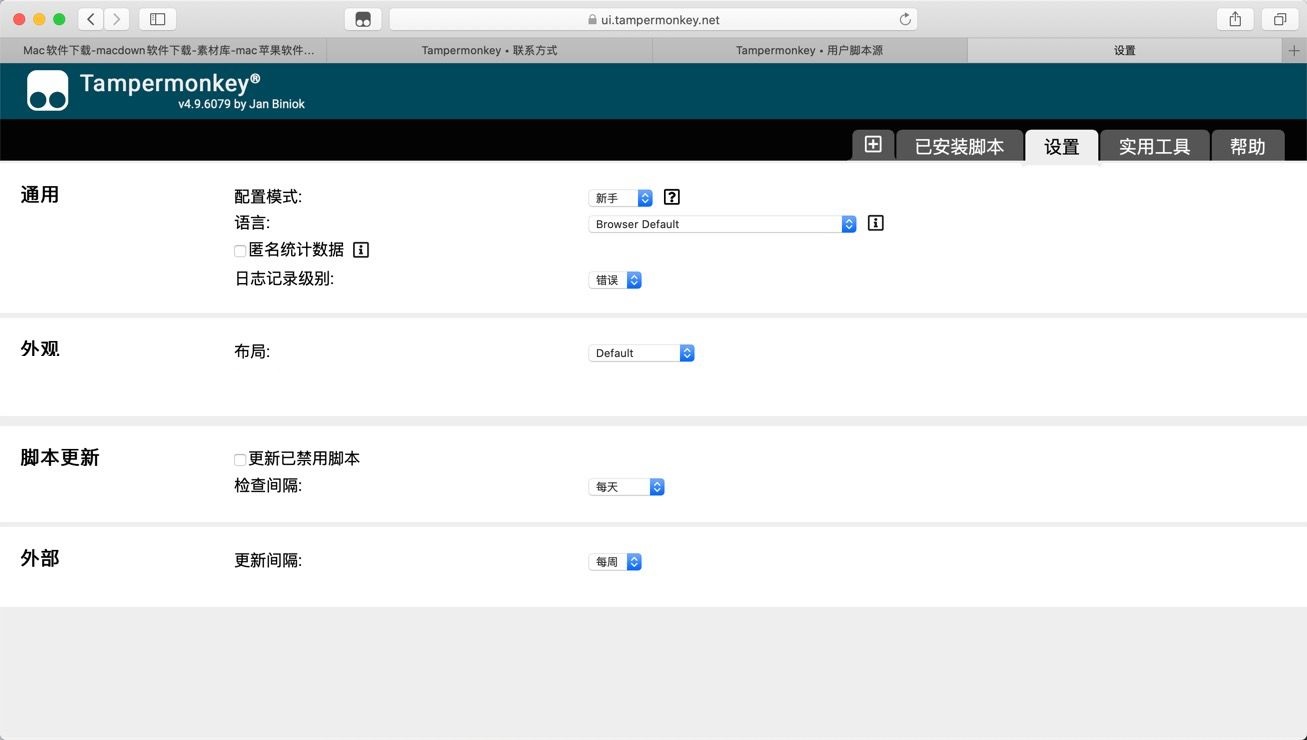This screenshot has width=1307, height=740.
Task: Open the new script creation icon
Action: tap(872, 144)
